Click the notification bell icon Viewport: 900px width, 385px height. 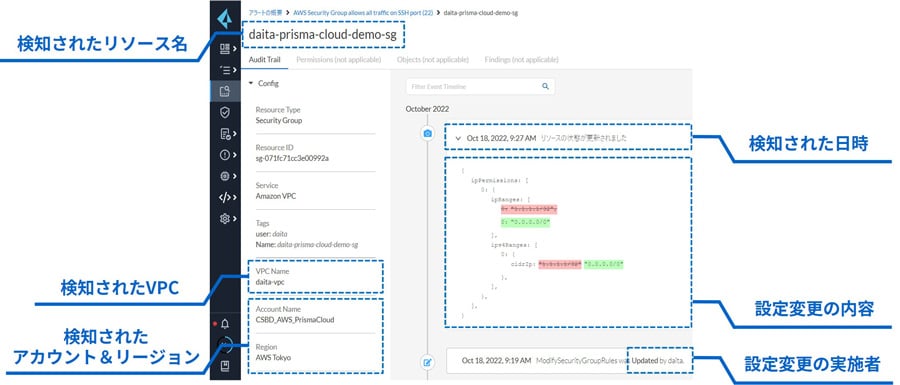[224, 324]
